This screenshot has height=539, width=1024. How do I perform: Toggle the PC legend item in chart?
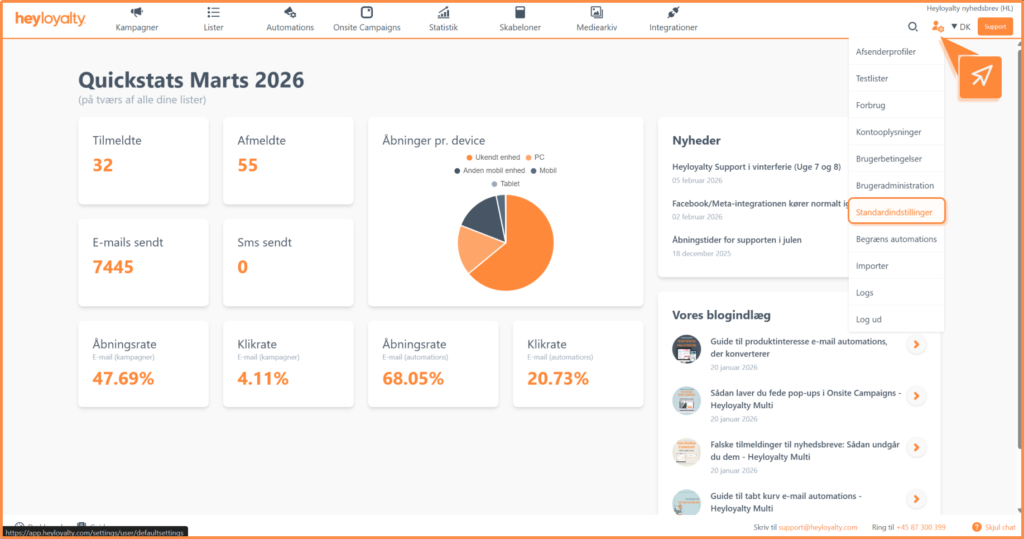pos(538,157)
